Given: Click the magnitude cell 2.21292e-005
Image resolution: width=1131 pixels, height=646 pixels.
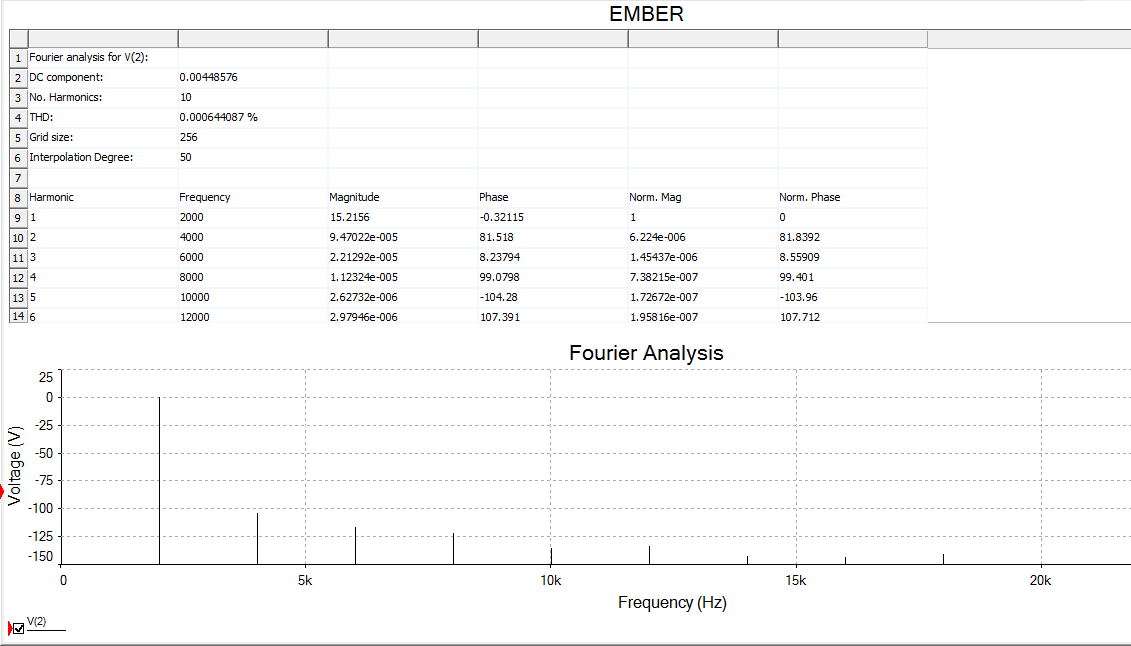Looking at the screenshot, I should point(403,257).
